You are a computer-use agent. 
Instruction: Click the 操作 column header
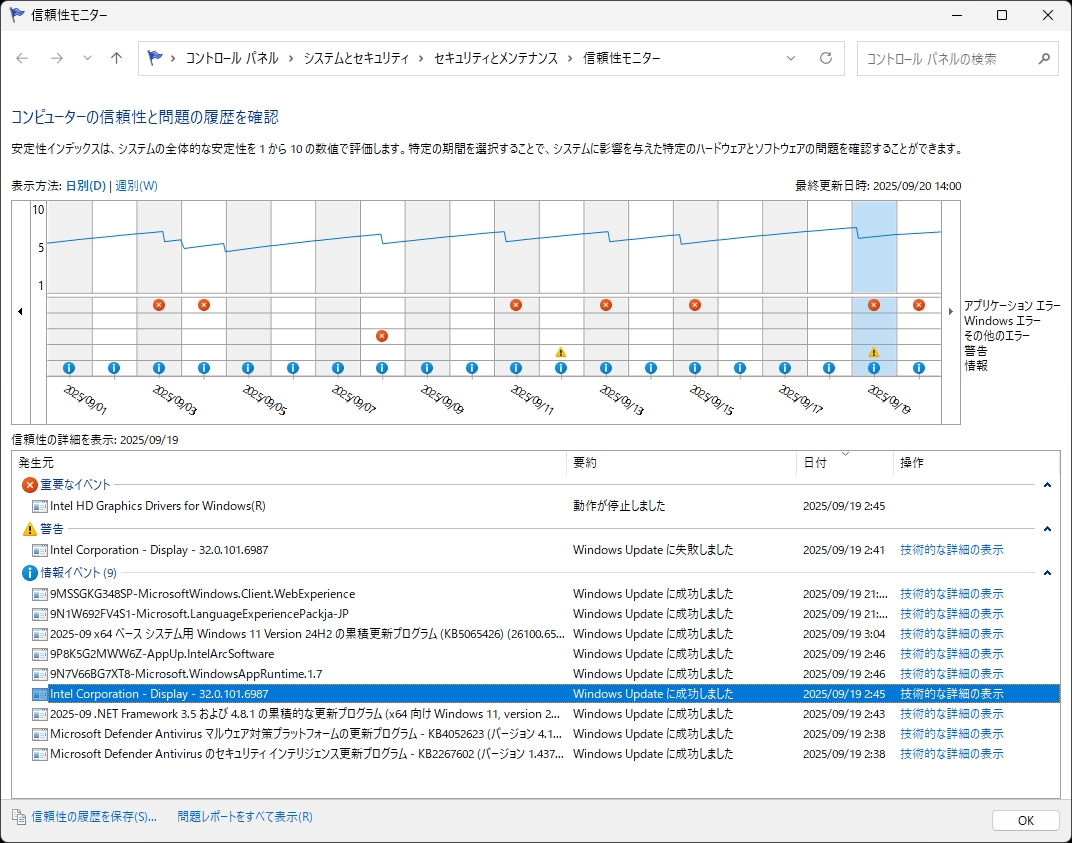tap(976, 463)
